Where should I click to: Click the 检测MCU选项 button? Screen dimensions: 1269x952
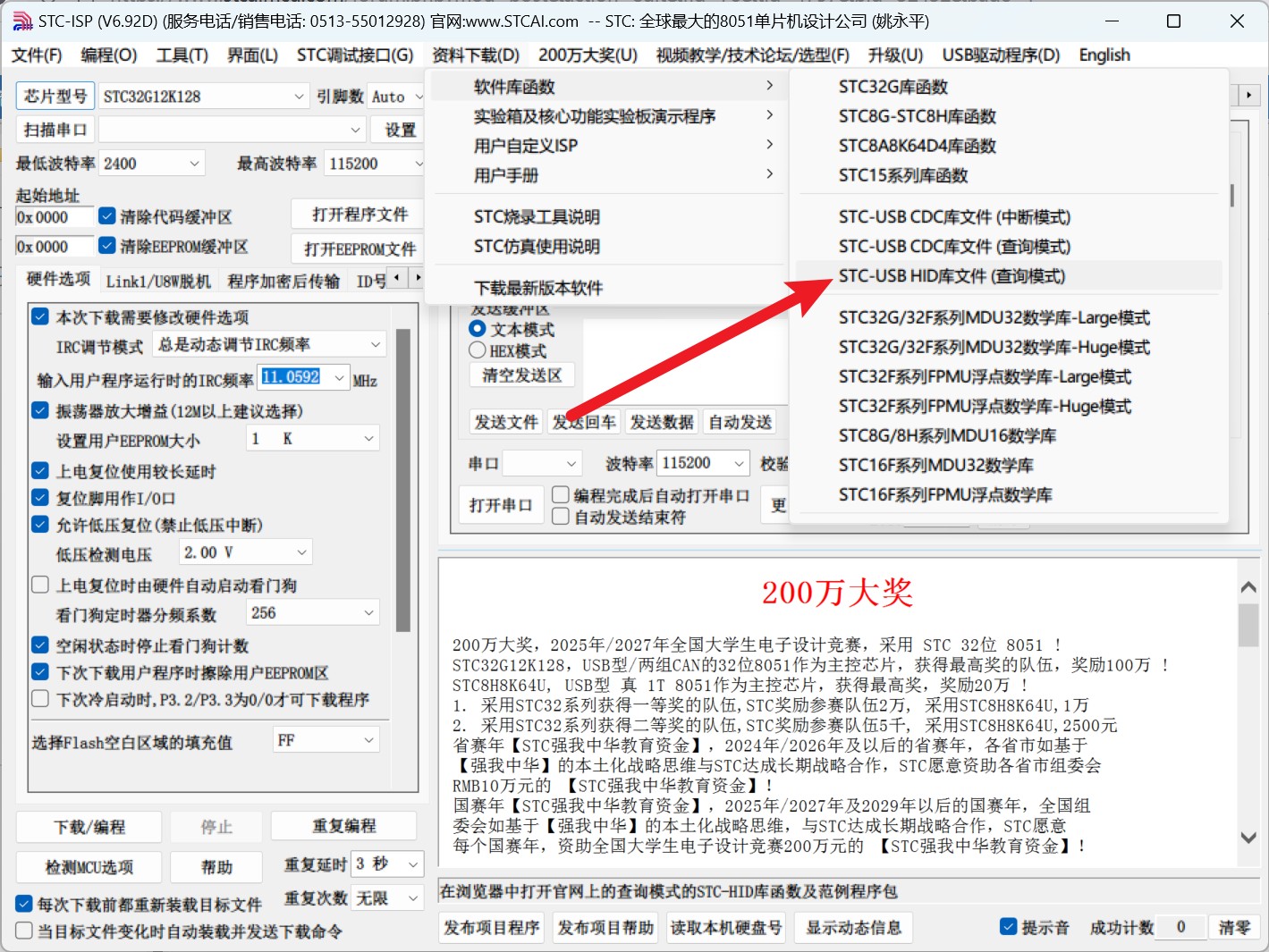89,867
